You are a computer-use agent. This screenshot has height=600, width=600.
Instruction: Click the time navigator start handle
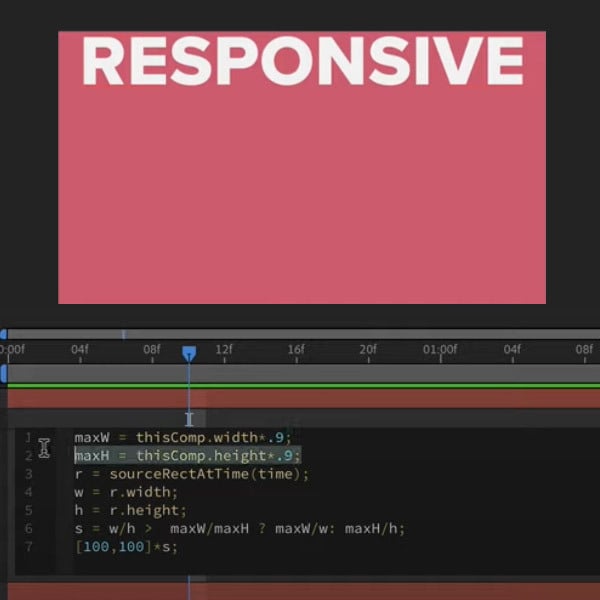click(3, 334)
